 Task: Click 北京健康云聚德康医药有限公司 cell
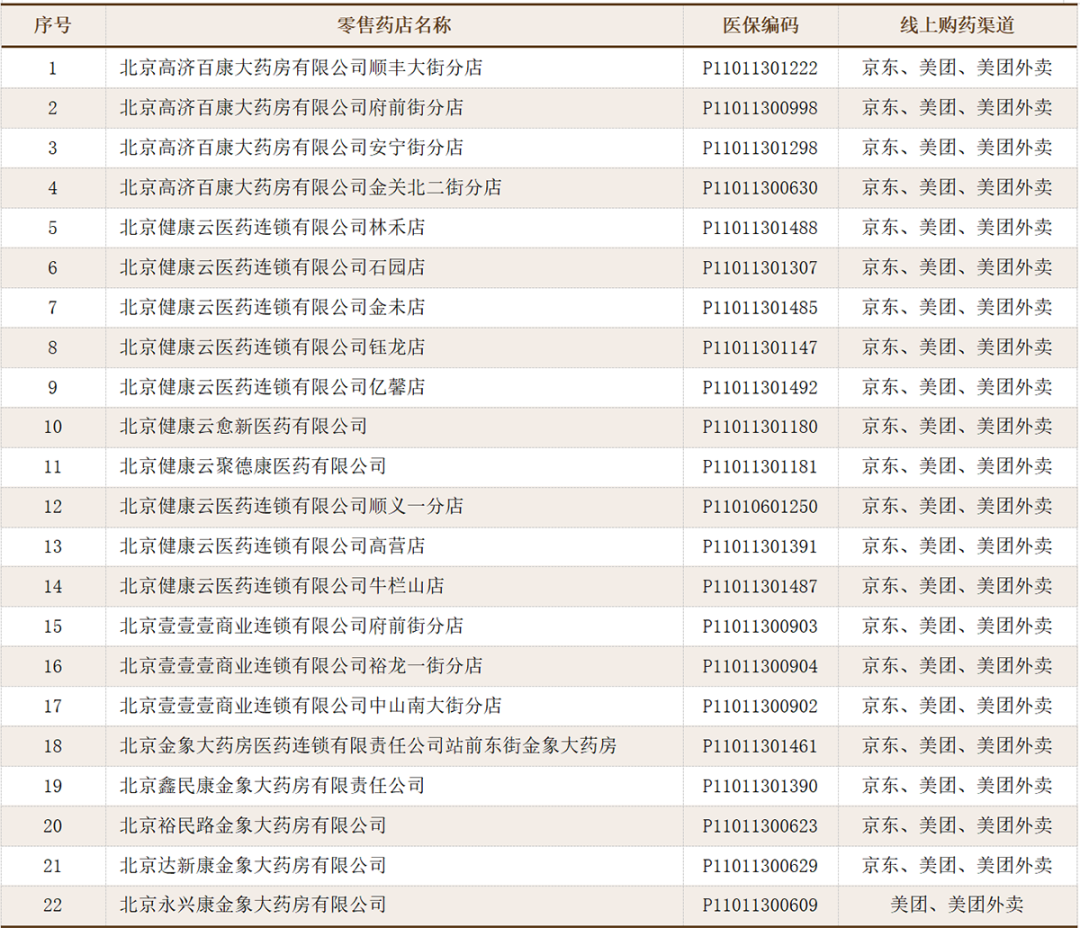click(x=253, y=467)
